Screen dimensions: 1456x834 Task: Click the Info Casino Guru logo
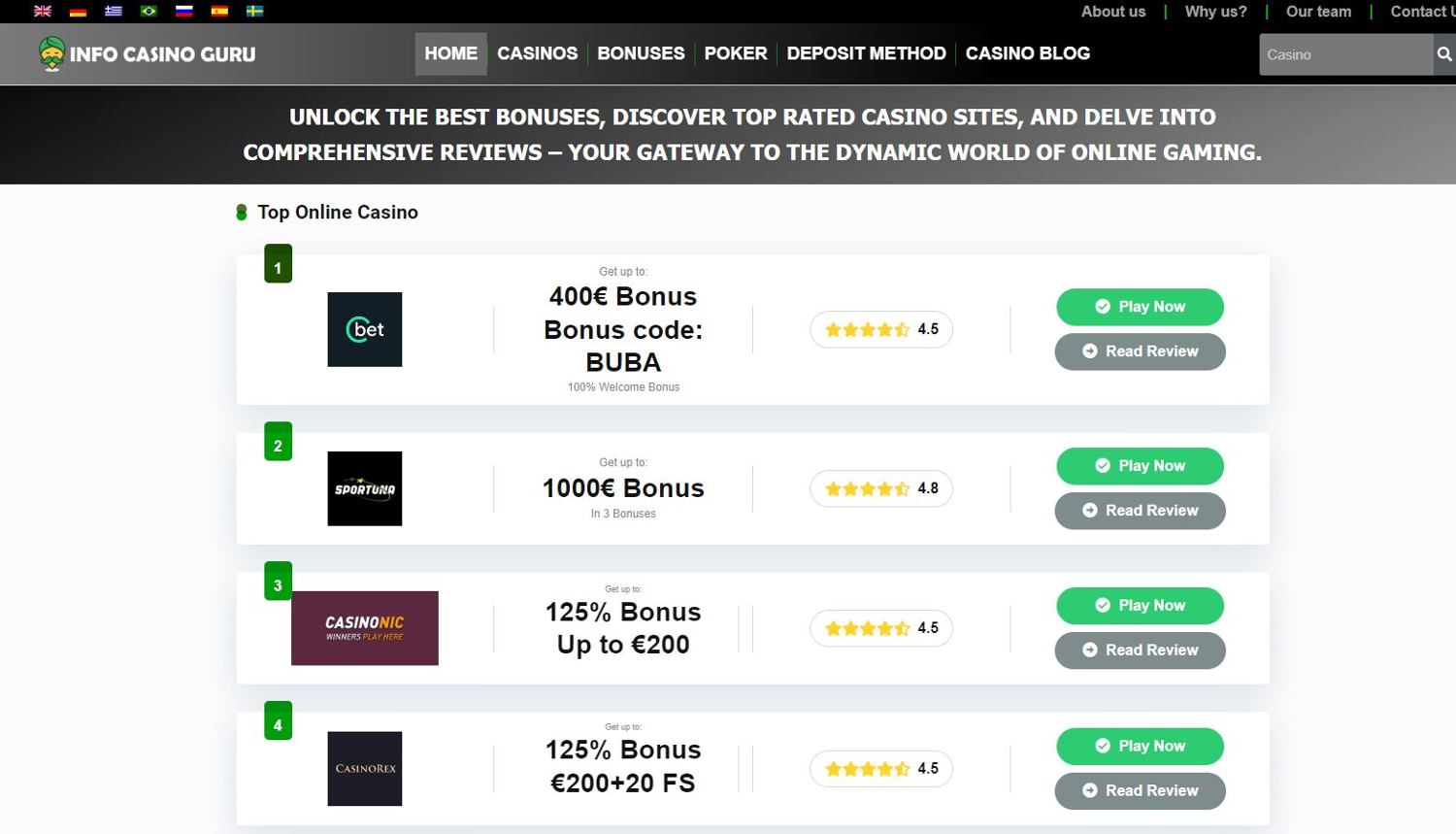tap(146, 53)
